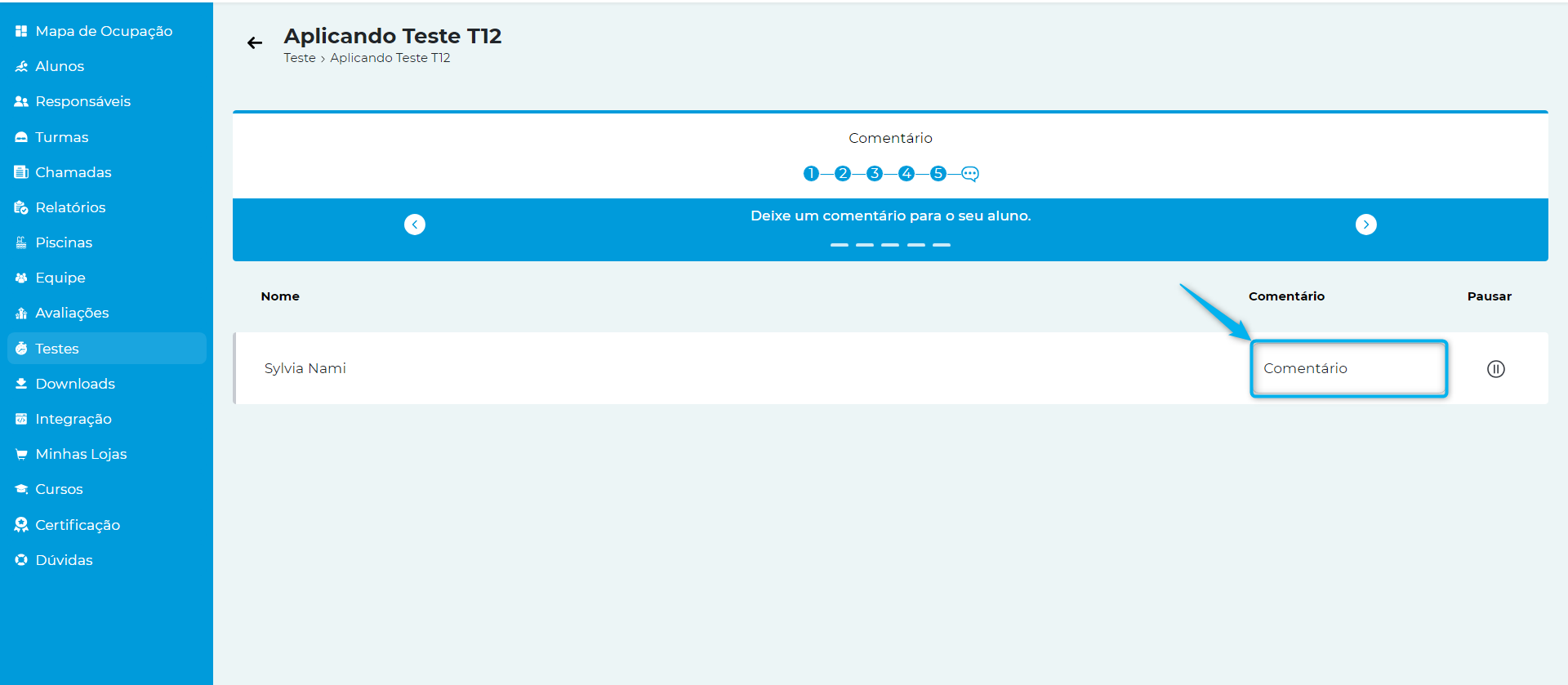Click the student name Sylvia Nami

point(305,368)
